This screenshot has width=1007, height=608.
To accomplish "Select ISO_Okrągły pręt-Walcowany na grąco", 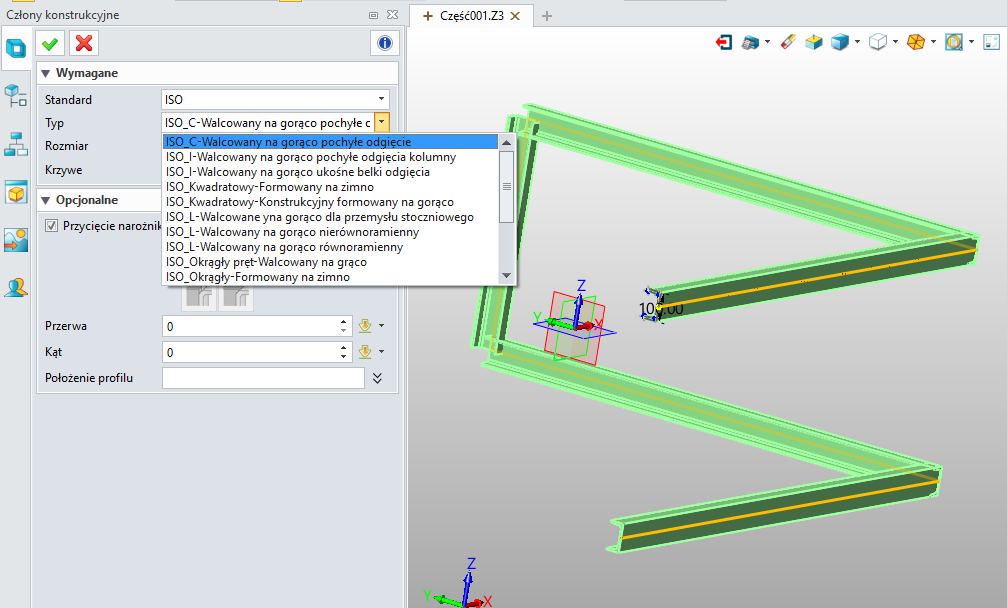I will (331, 262).
